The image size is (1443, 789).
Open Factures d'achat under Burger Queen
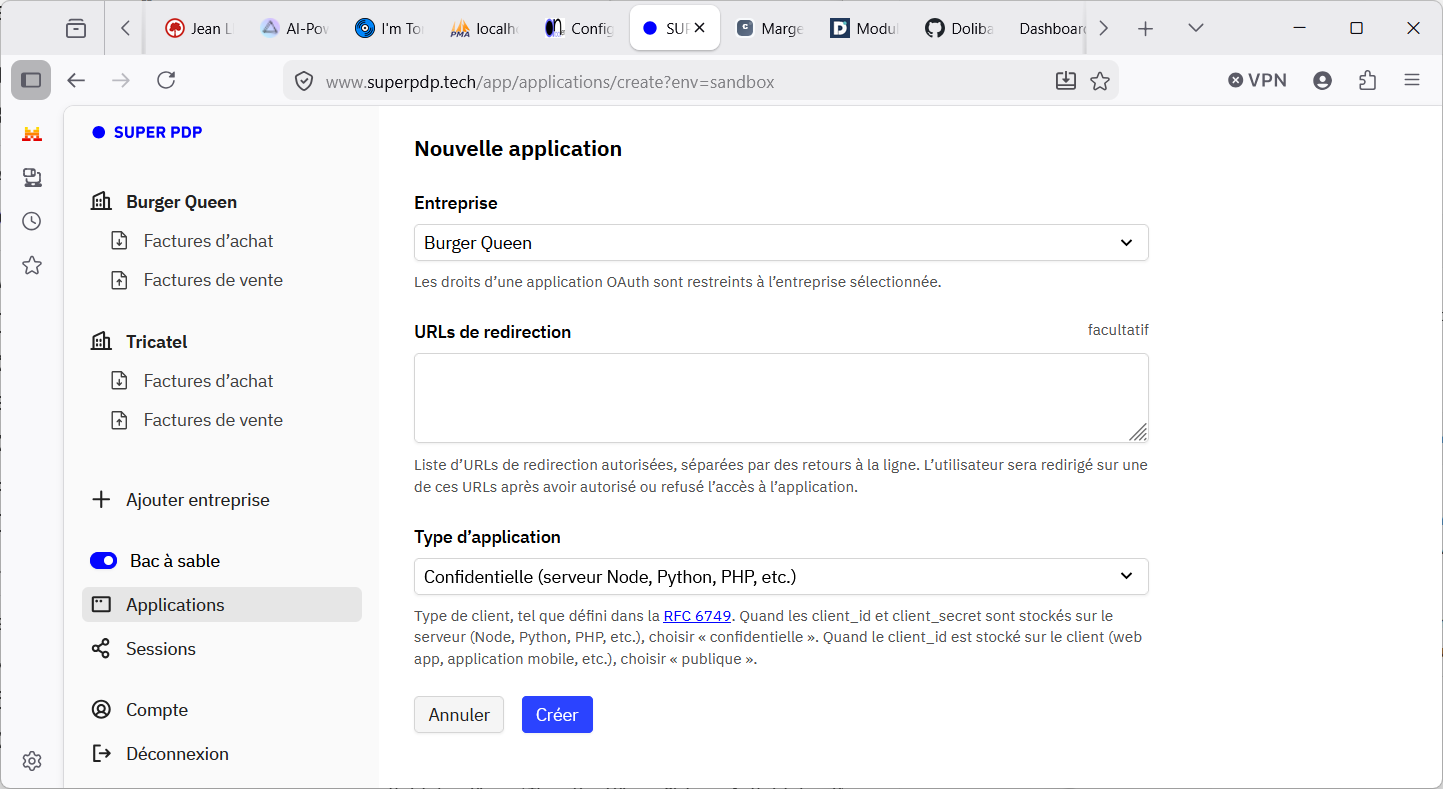click(x=208, y=241)
